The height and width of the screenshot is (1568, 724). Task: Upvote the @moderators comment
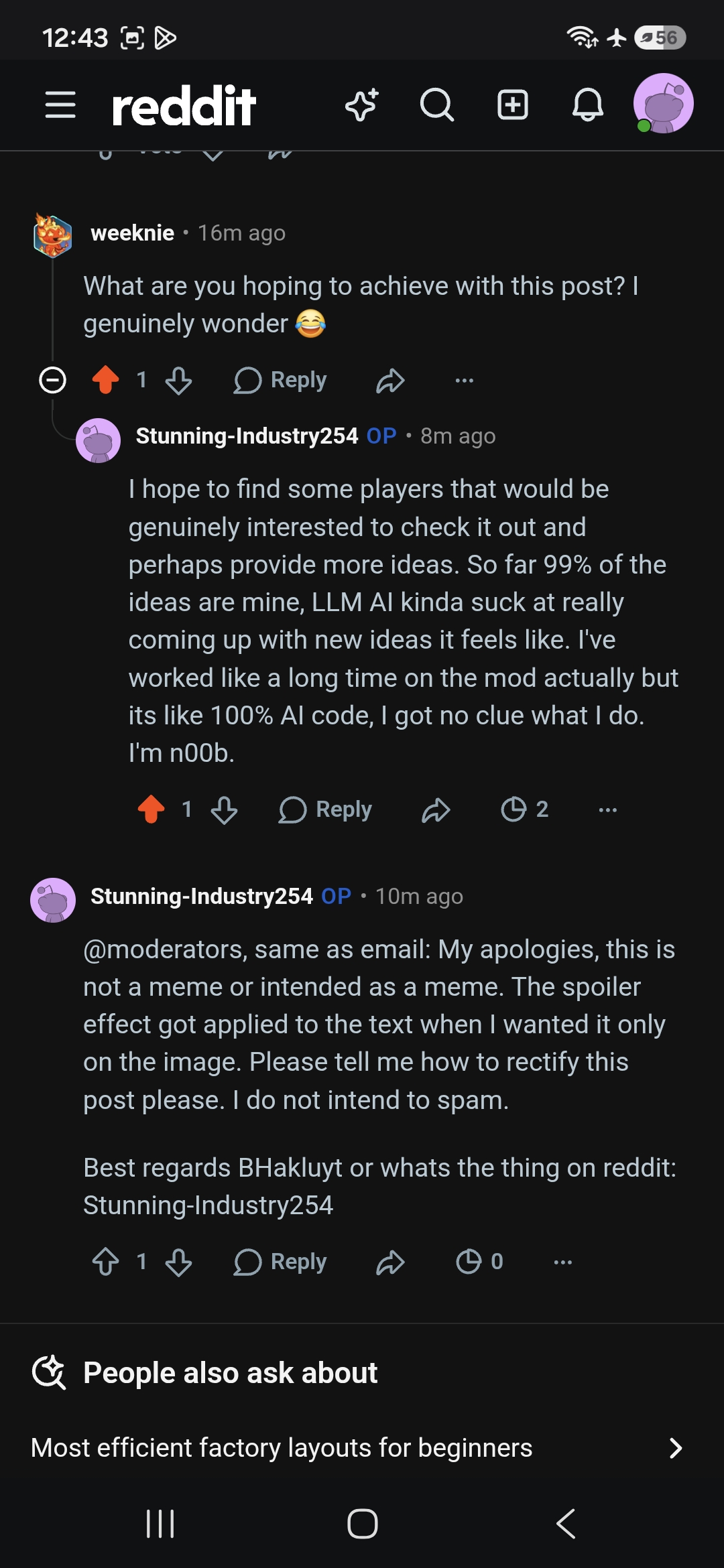[106, 1262]
